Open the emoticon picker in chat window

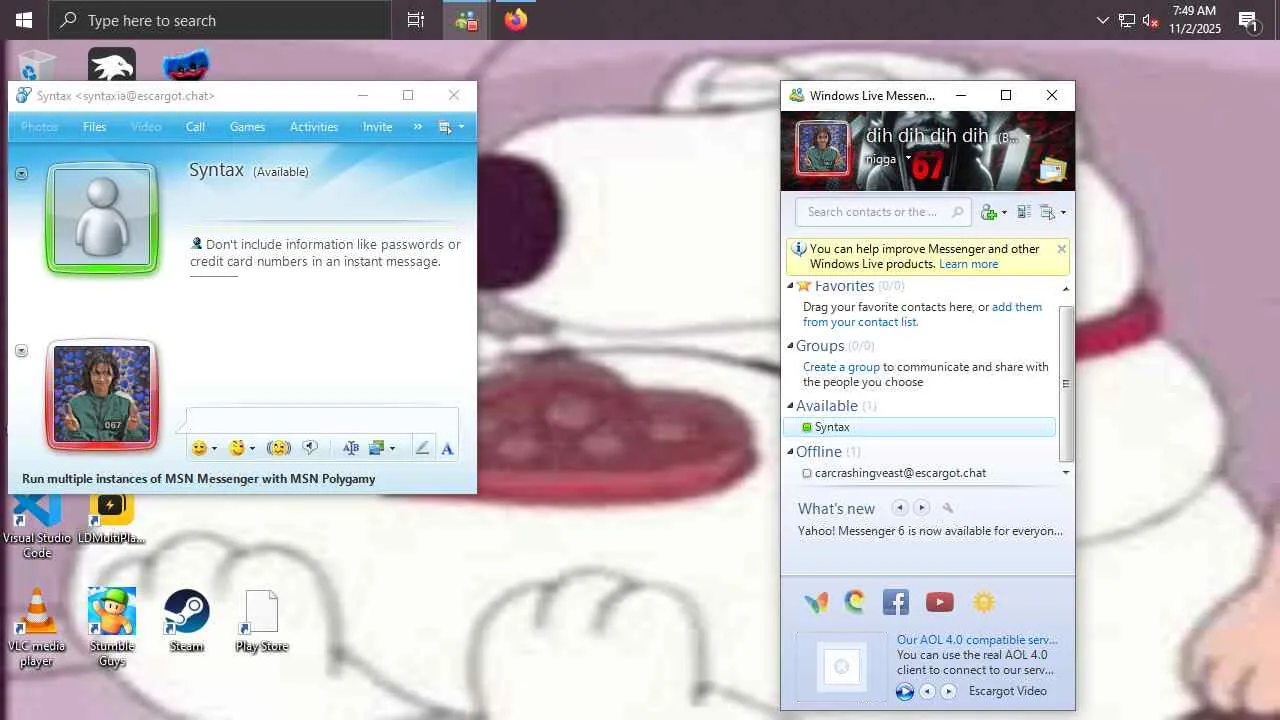203,448
